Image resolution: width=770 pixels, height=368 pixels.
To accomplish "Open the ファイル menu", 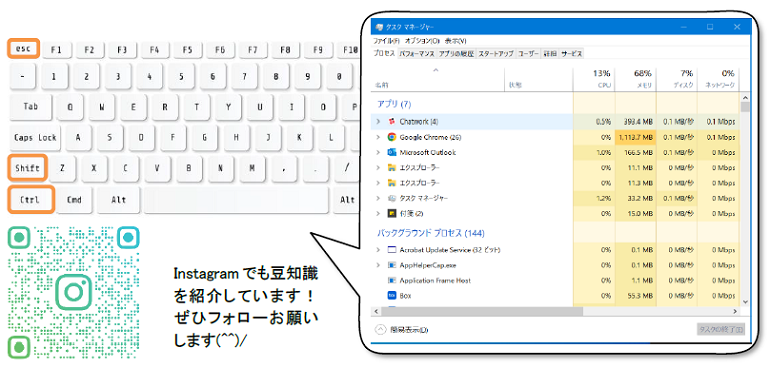I will point(387,41).
